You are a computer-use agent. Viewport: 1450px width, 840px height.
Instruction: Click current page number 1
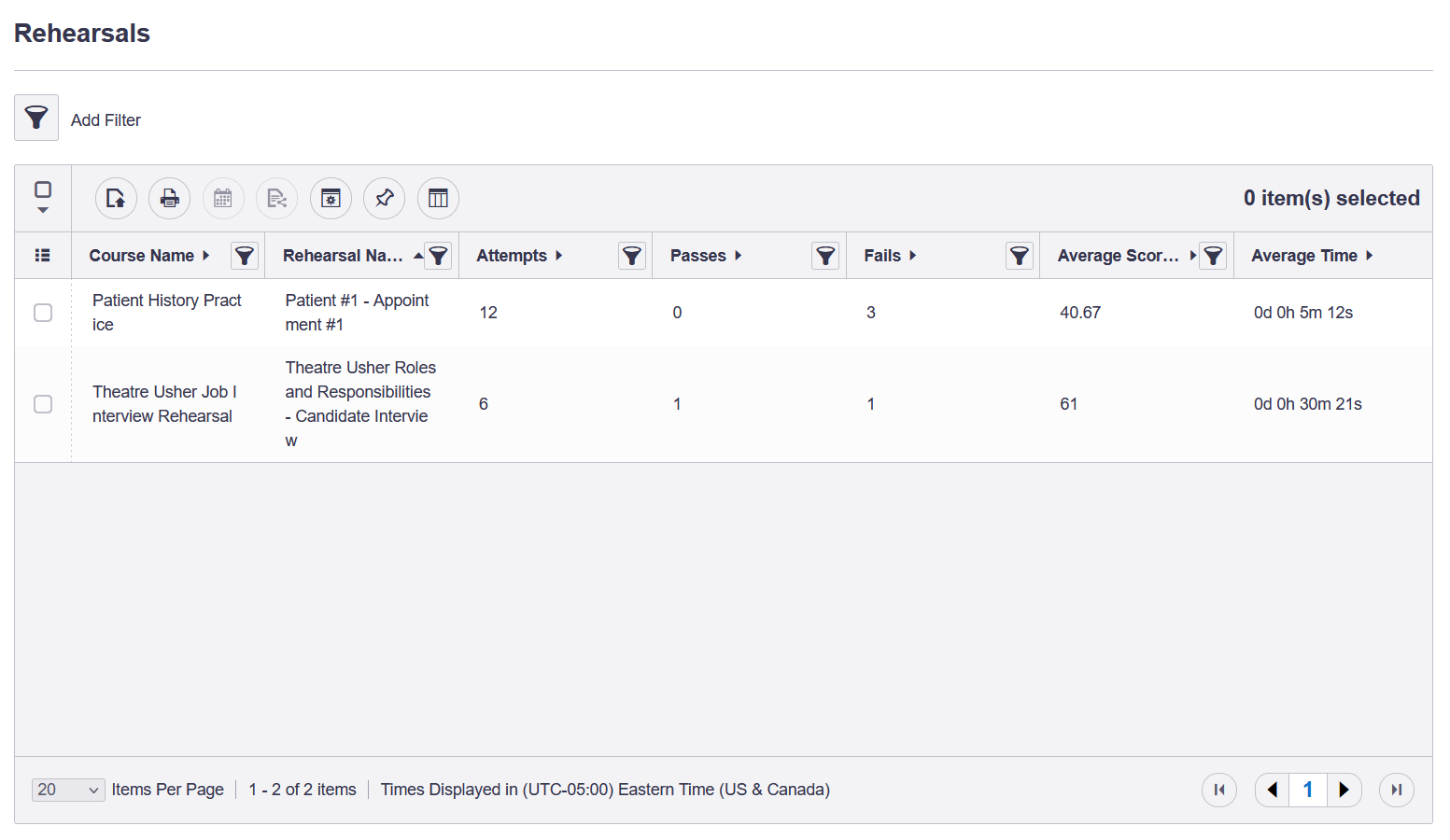pos(1308,790)
